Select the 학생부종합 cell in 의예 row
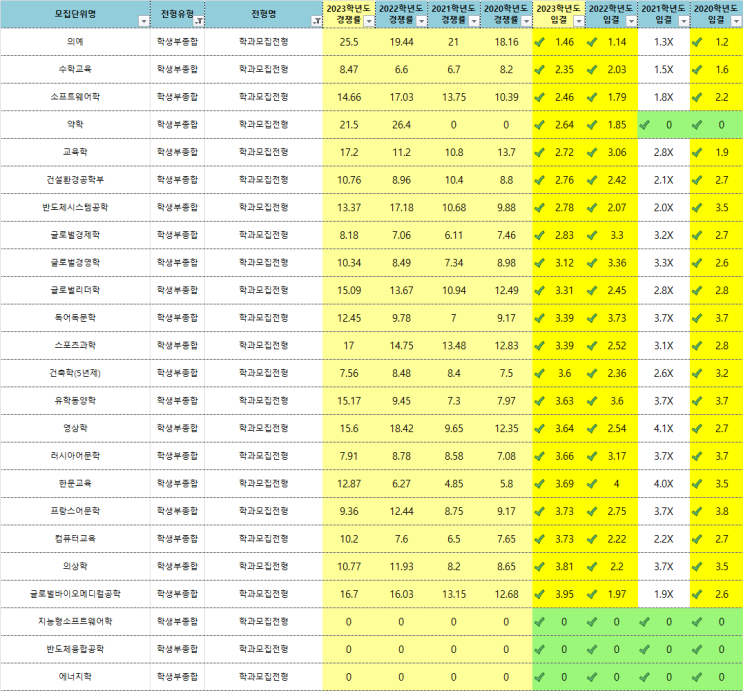Viewport: 743px width, 691px height. pos(177,42)
